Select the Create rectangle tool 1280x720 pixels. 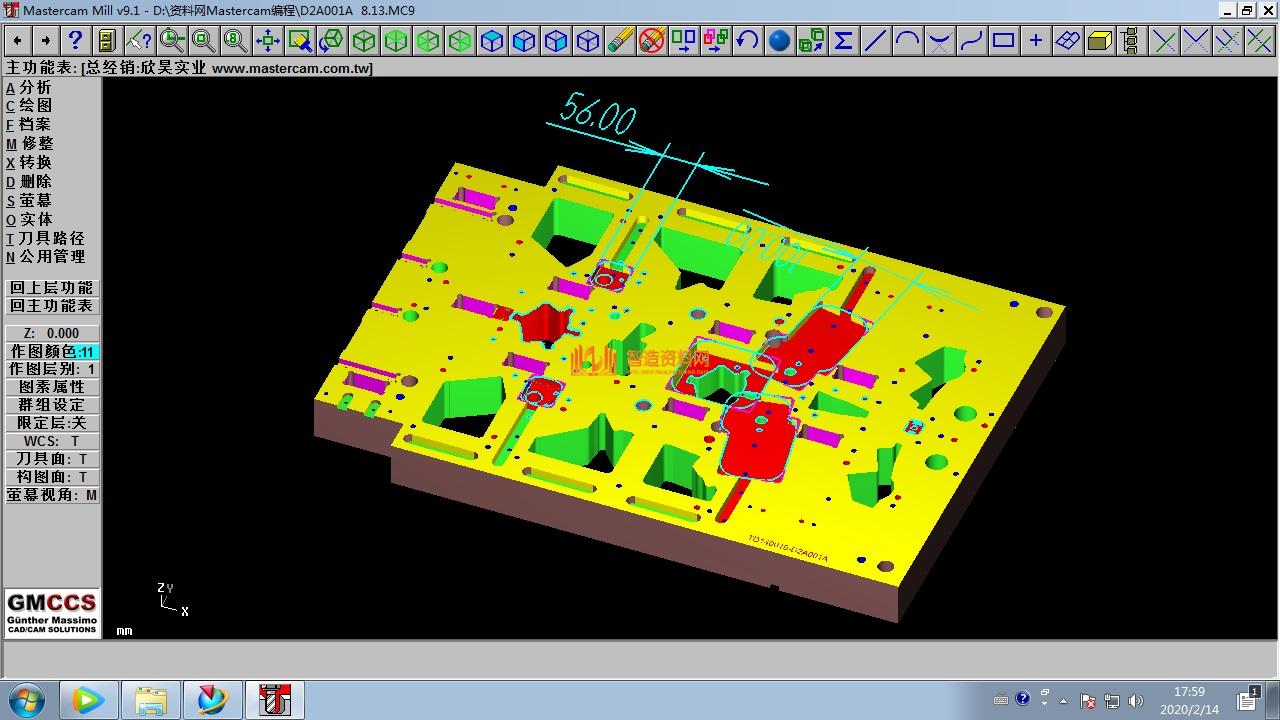(x=1003, y=40)
